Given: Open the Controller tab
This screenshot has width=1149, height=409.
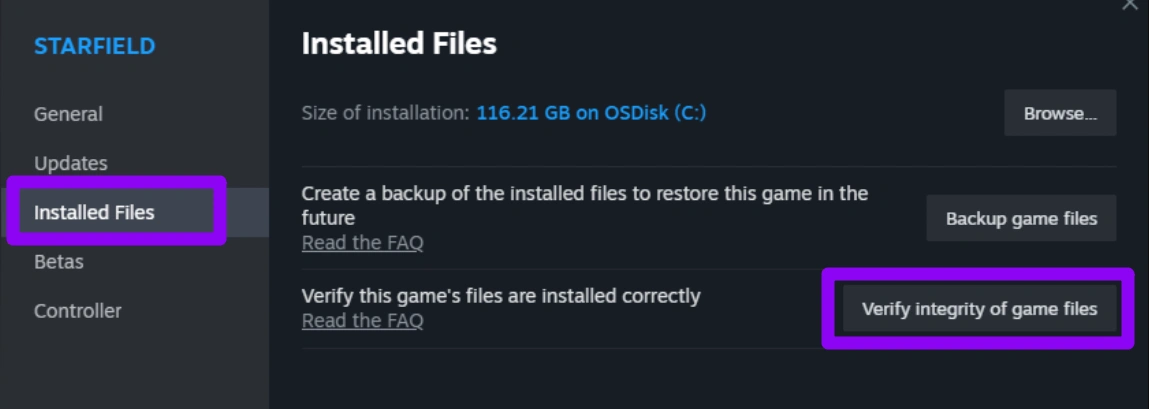Looking at the screenshot, I should coord(77,311).
